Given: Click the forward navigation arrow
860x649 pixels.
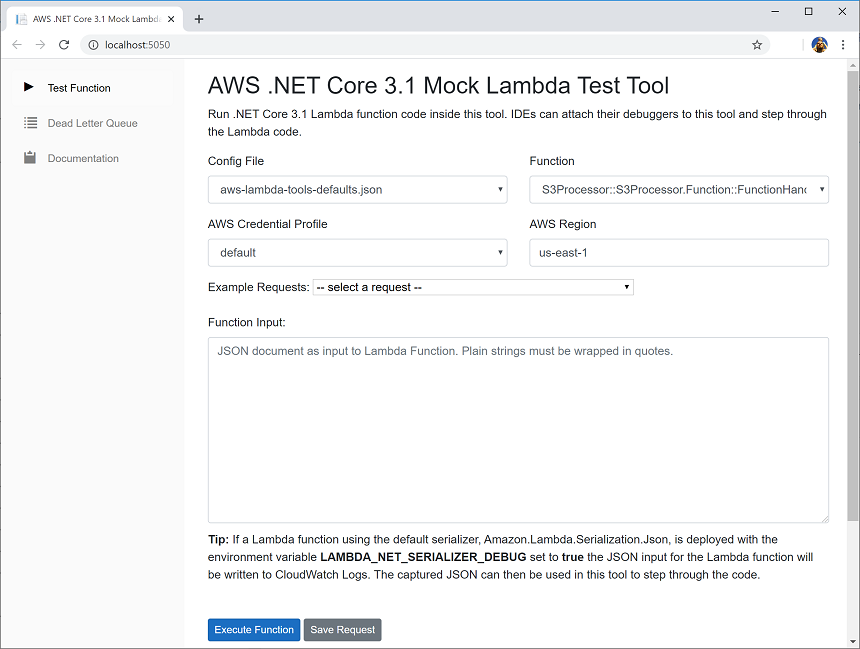Looking at the screenshot, I should (40, 44).
